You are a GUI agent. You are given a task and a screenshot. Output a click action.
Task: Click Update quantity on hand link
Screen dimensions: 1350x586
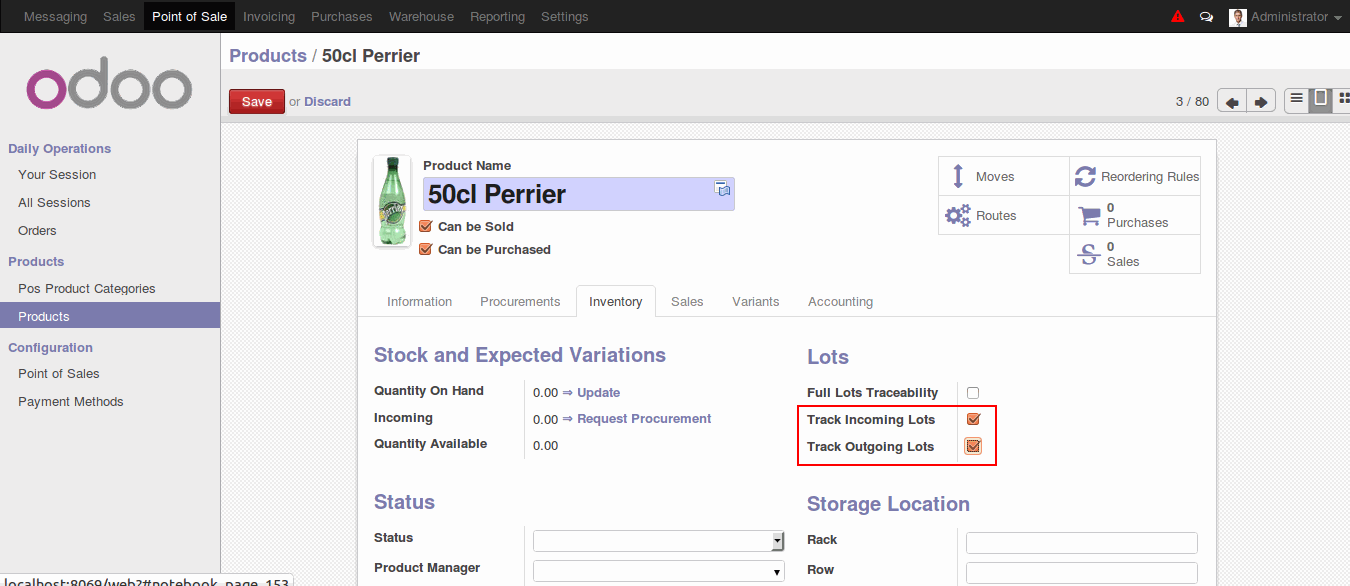599,393
